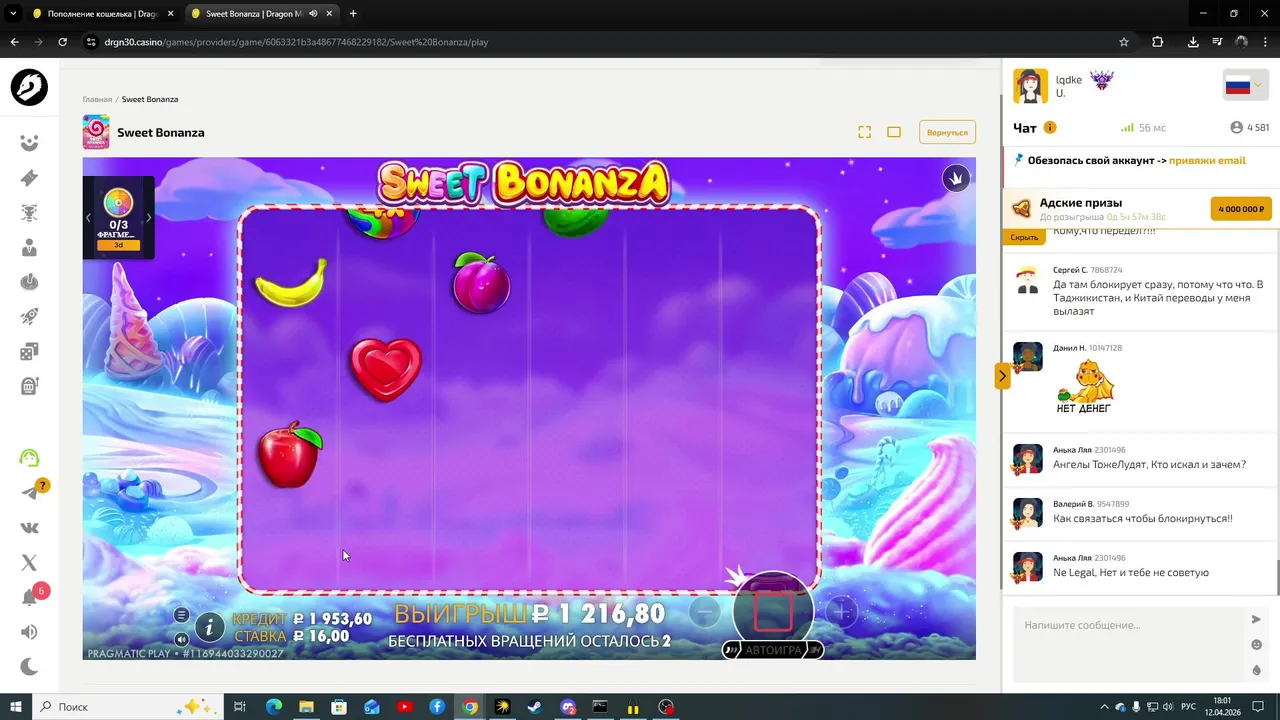Switch the game to fullscreen mode
Image resolution: width=1280 pixels, height=720 pixels.
(864, 132)
